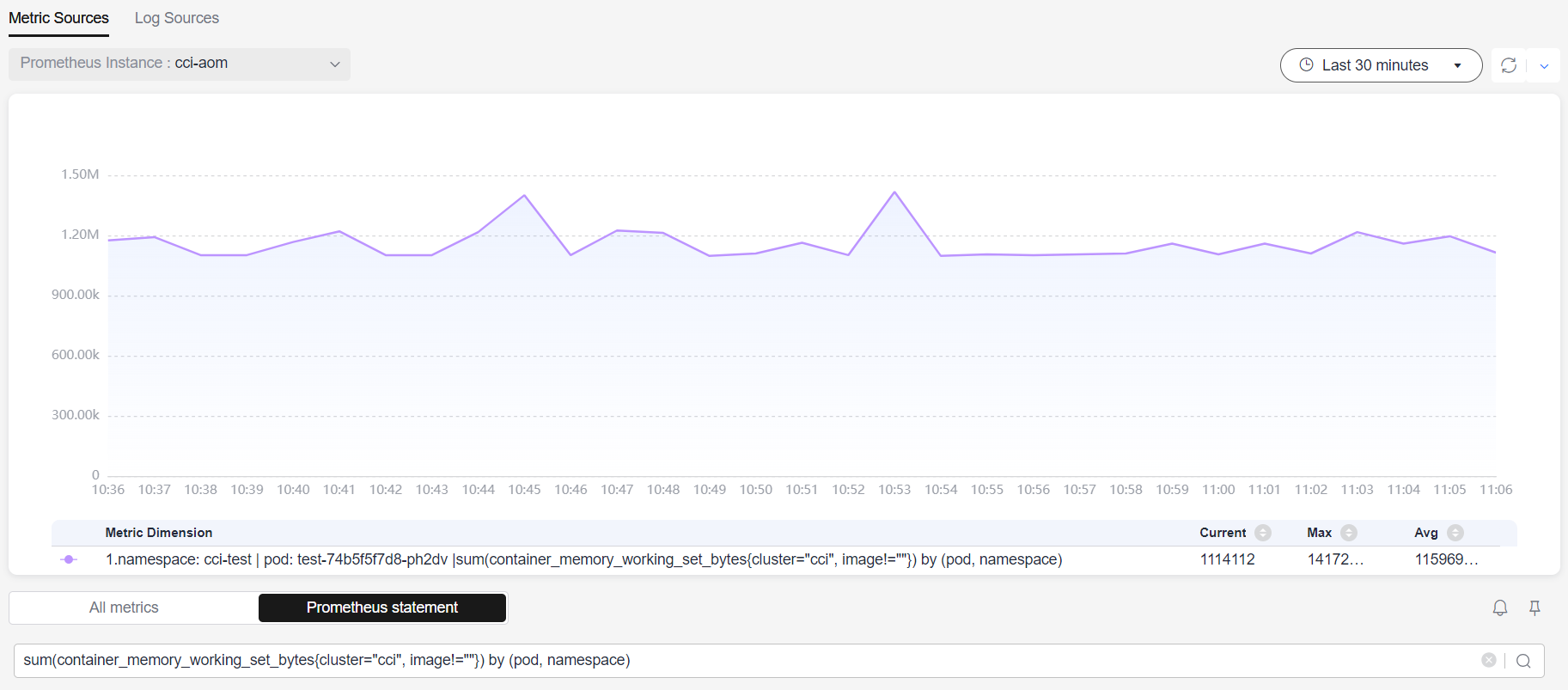This screenshot has height=690, width=1568.
Task: Select the Prometheus statement mode
Action: point(382,608)
